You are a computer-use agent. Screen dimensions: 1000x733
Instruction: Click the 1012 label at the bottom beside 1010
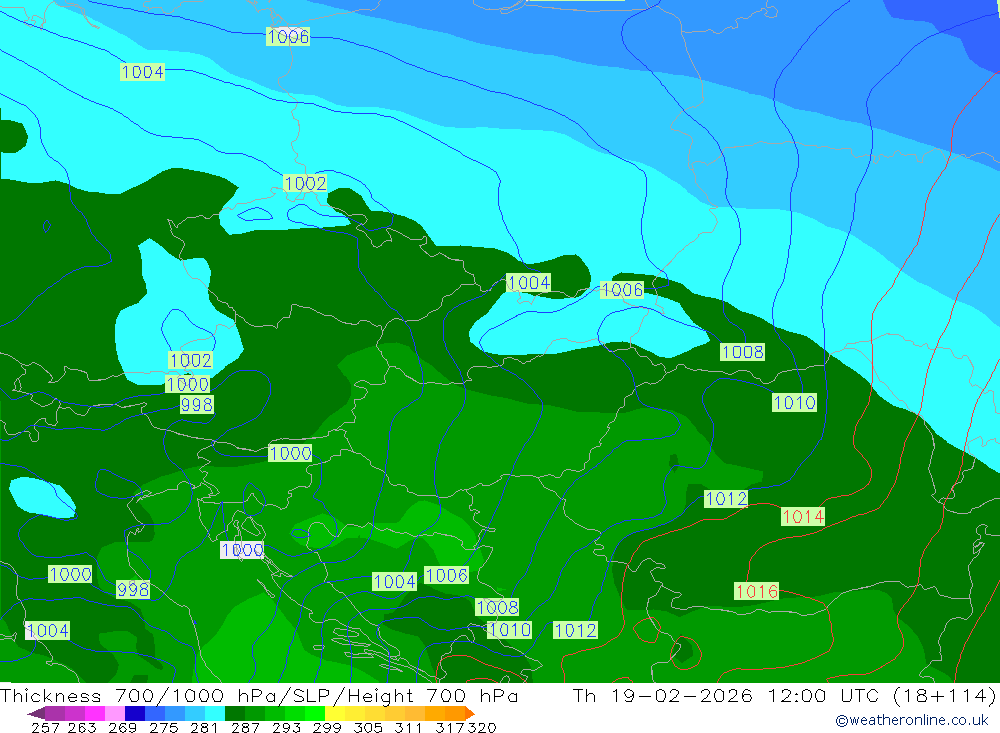pos(575,630)
